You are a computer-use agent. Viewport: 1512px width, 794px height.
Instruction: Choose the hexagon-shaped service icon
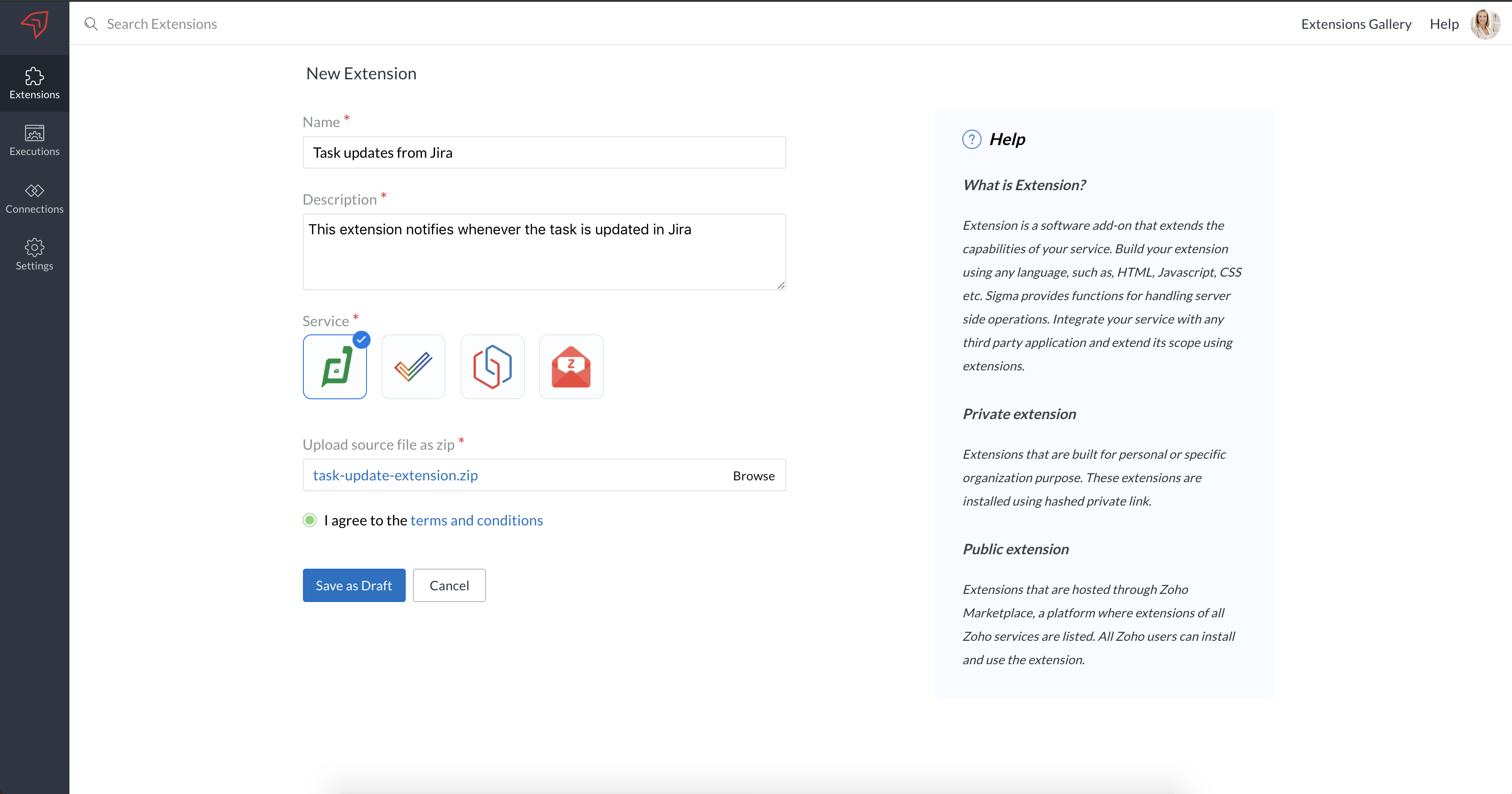coord(492,367)
